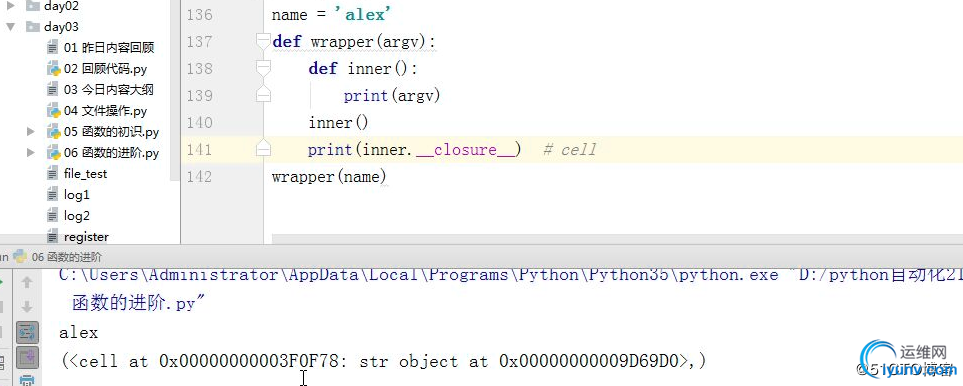Click print(argv) on line 139
This screenshot has width=963, height=386.
(392, 96)
